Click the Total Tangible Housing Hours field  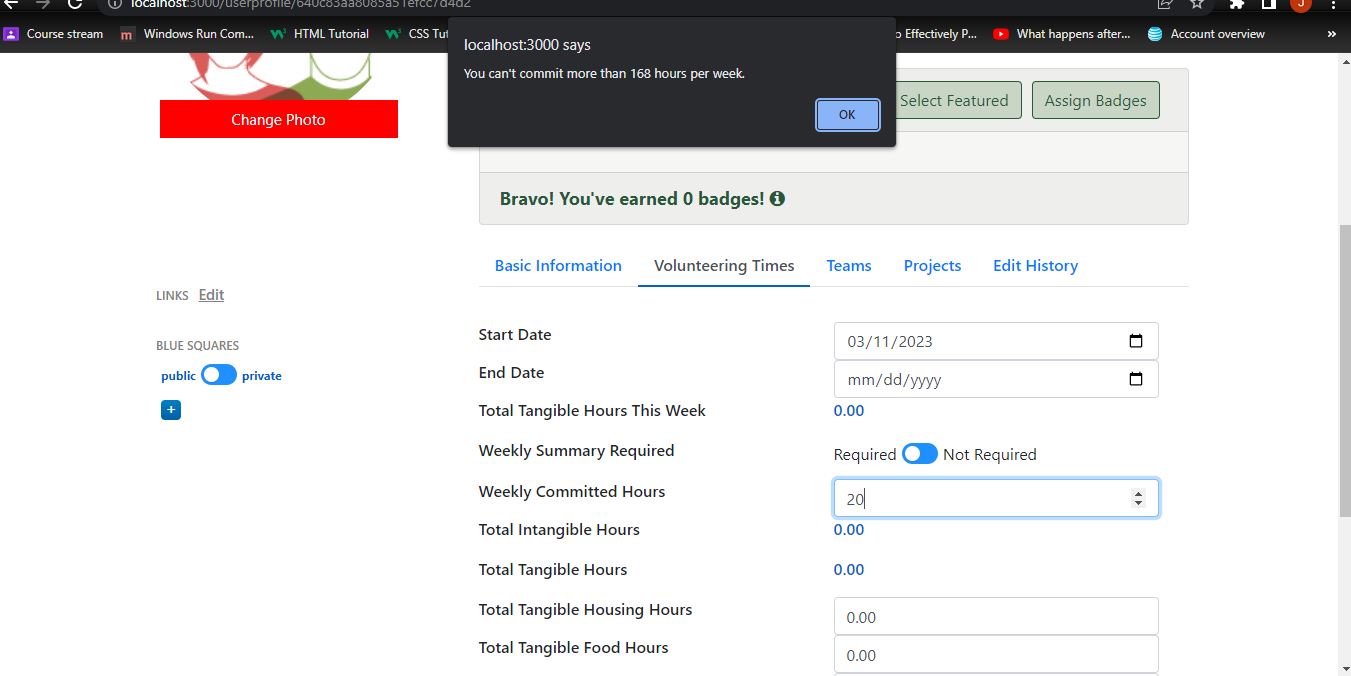coord(996,617)
